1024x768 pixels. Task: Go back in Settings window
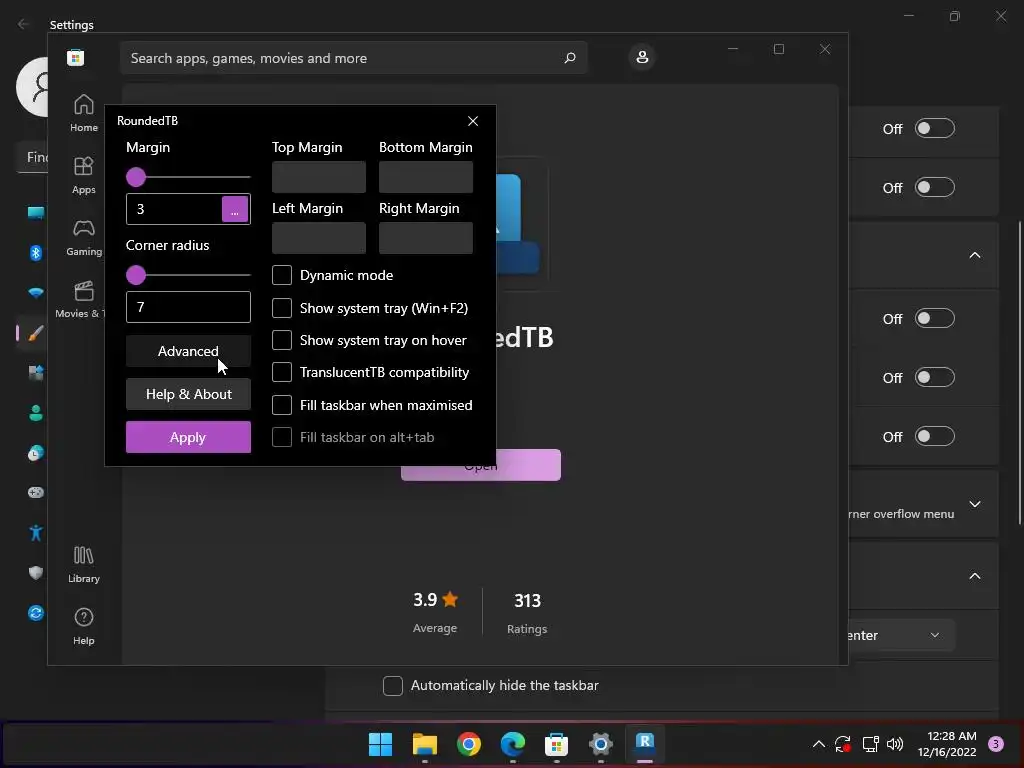pyautogui.click(x=24, y=24)
